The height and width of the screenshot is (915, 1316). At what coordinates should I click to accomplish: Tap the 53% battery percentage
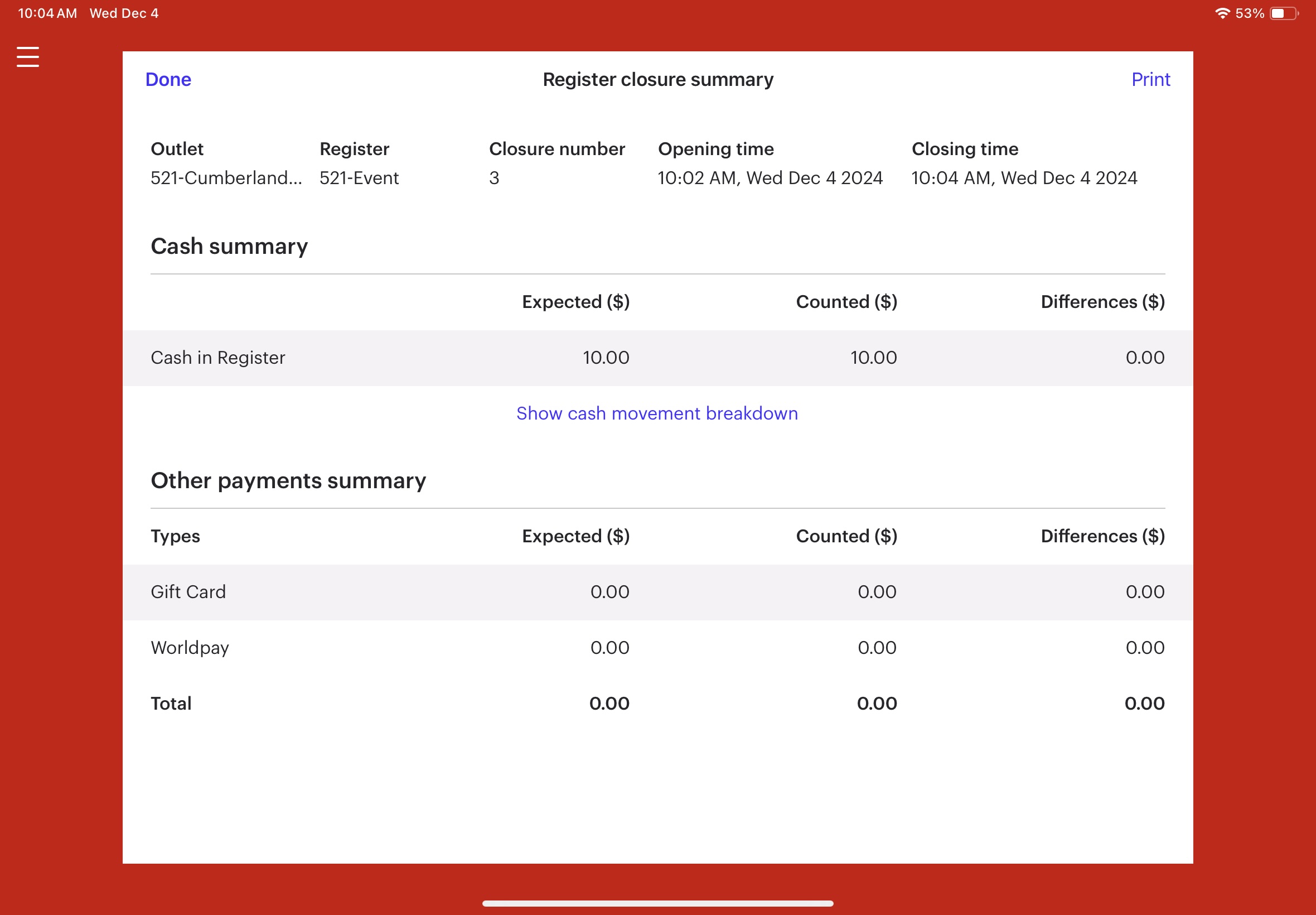pos(1250,13)
